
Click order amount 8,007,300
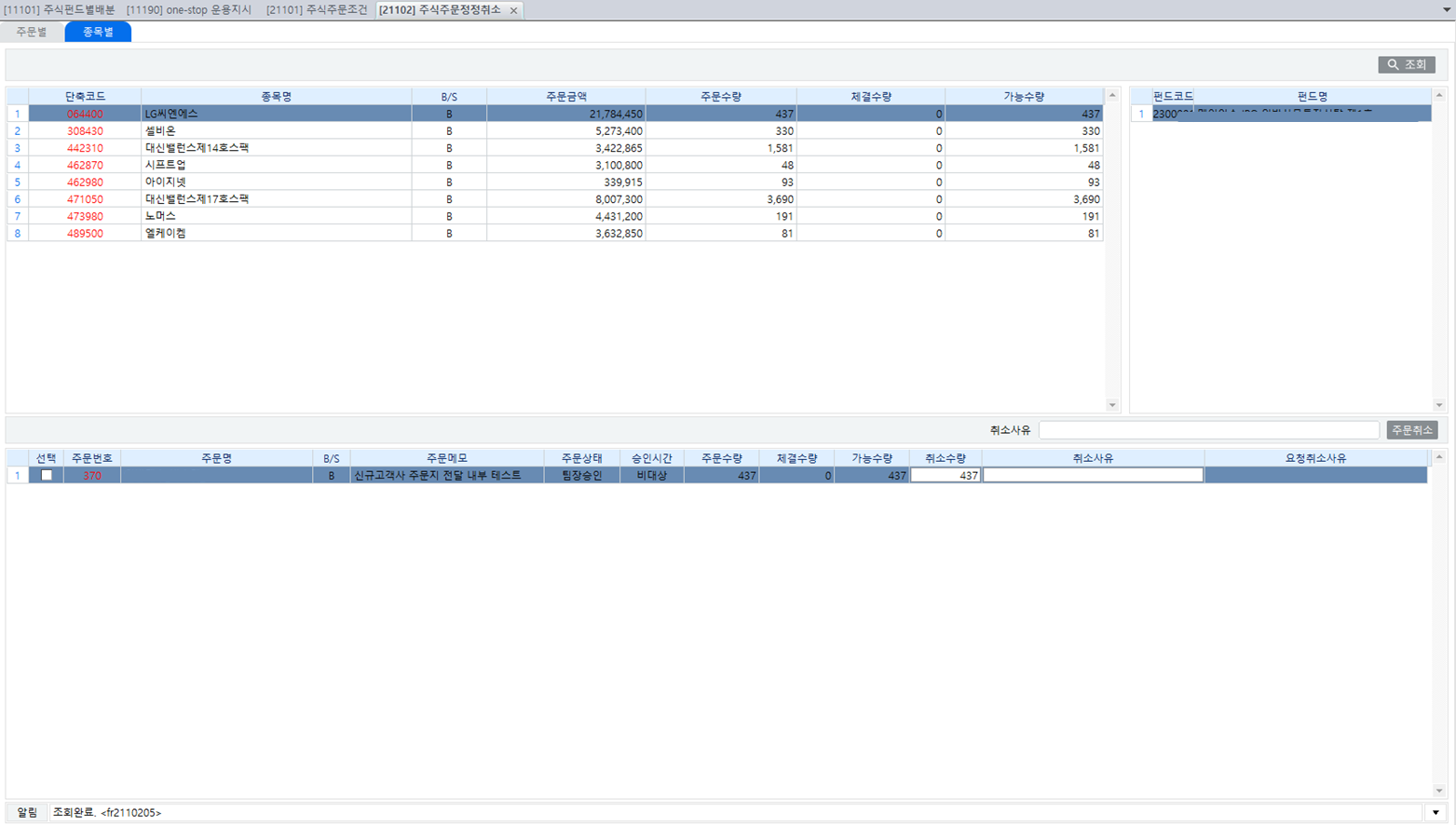(619, 199)
